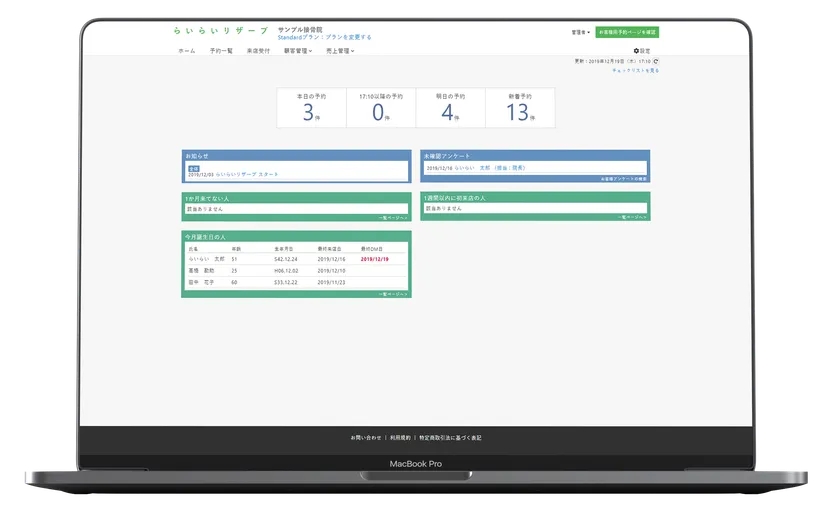
Task: Expand the 顧客管理 menu
Action: coord(298,51)
